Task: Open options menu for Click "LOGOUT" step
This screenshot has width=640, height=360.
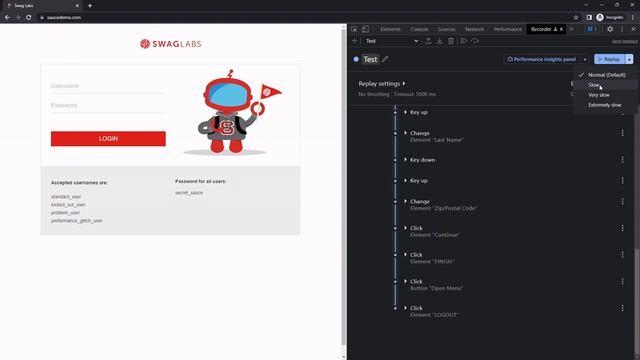Action: [622, 308]
